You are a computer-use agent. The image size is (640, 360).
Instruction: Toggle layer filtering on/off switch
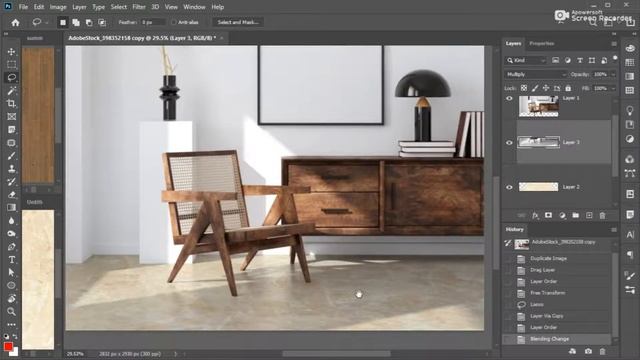[615, 58]
